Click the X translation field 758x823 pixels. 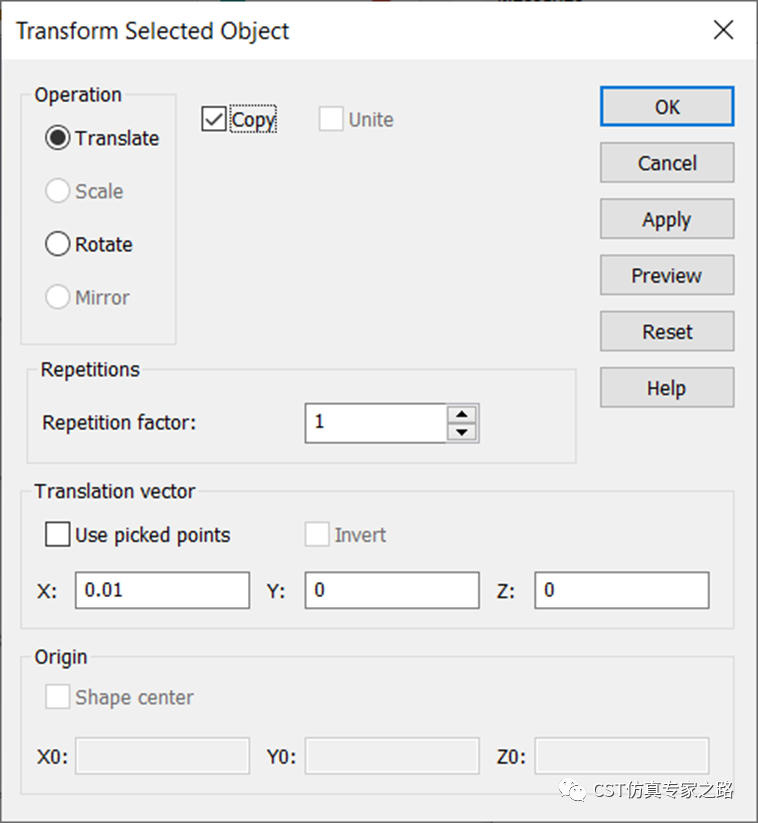(162, 590)
